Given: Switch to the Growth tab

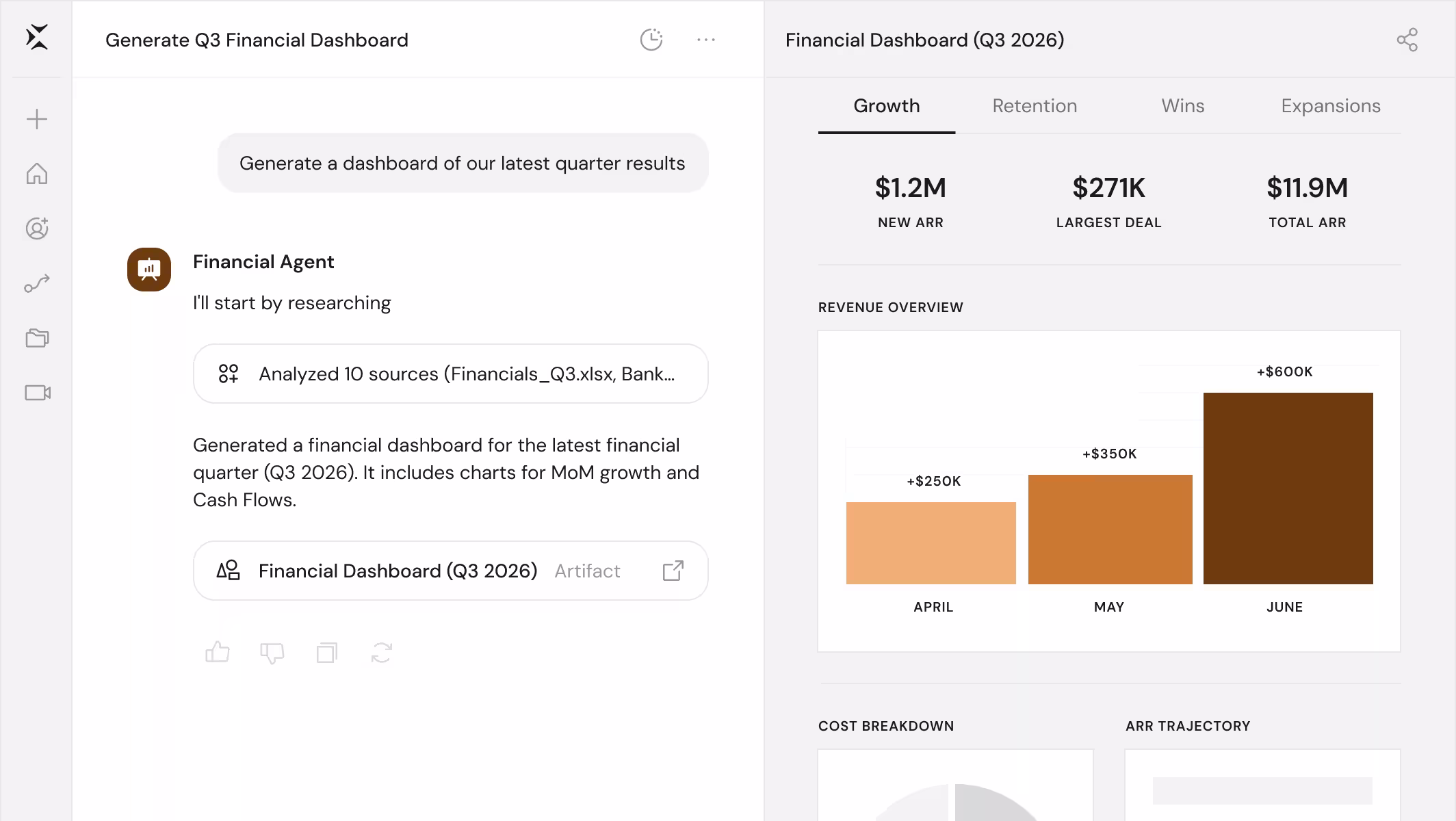Looking at the screenshot, I should pos(887,106).
